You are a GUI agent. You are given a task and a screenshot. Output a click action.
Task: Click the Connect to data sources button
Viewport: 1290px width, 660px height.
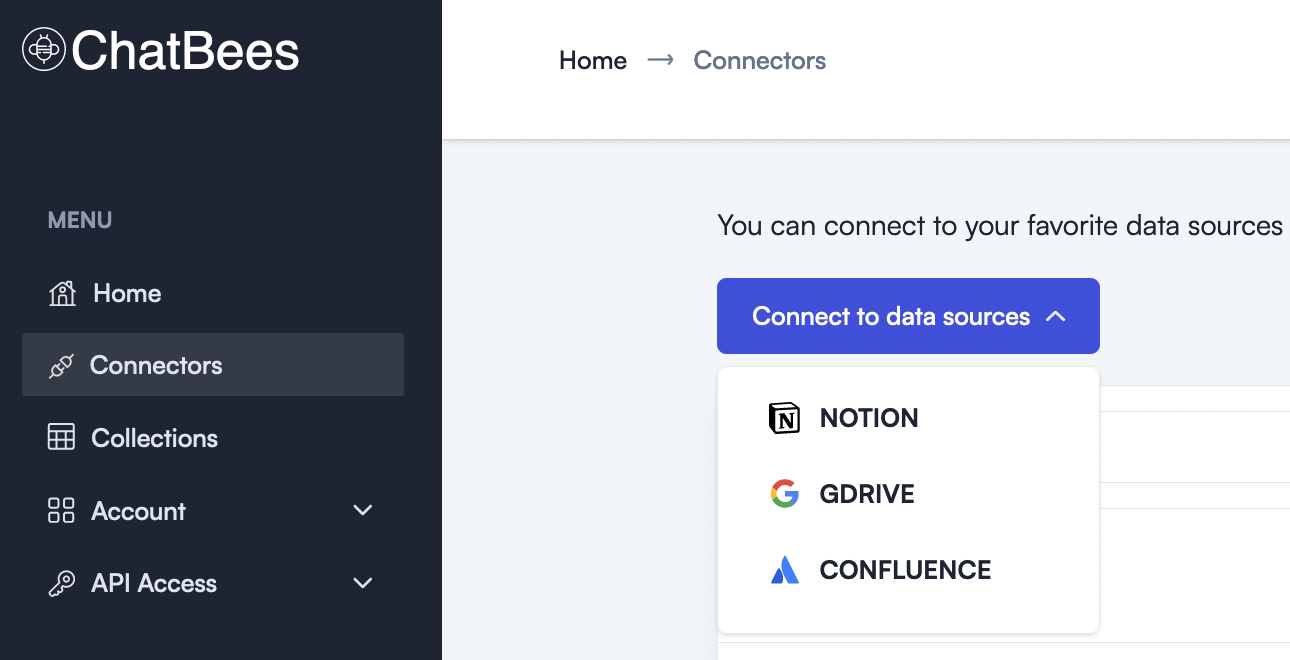890,317
